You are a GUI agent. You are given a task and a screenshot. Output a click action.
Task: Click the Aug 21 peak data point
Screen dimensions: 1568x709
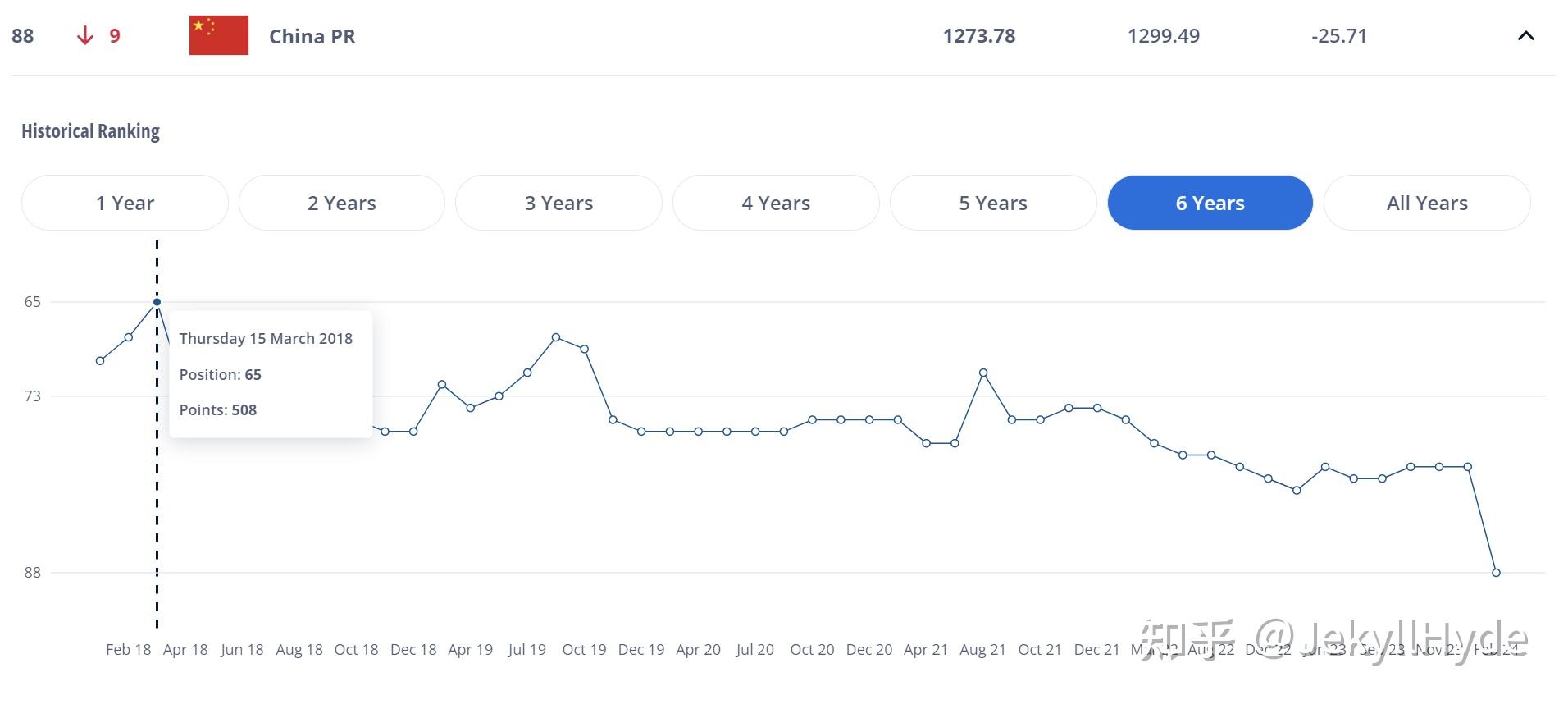coord(983,373)
